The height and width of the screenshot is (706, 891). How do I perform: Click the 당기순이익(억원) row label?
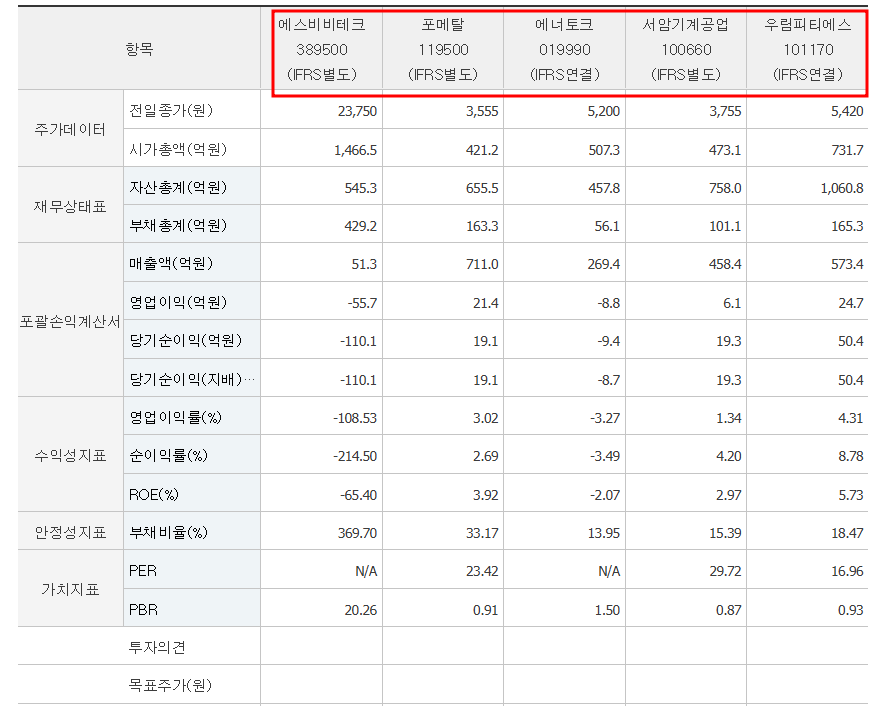click(185, 340)
